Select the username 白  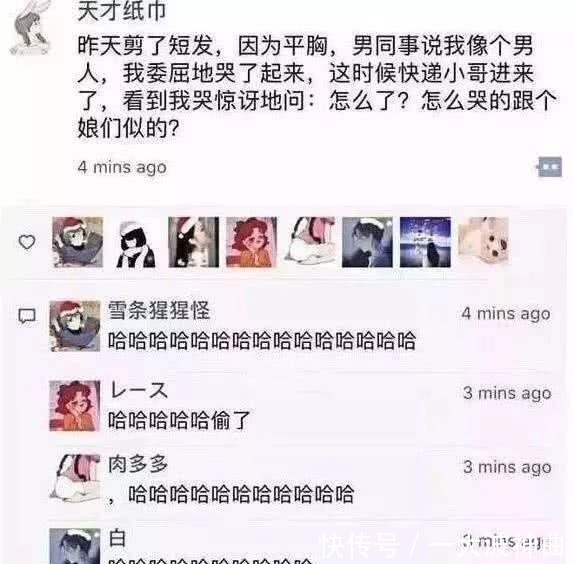117,538
